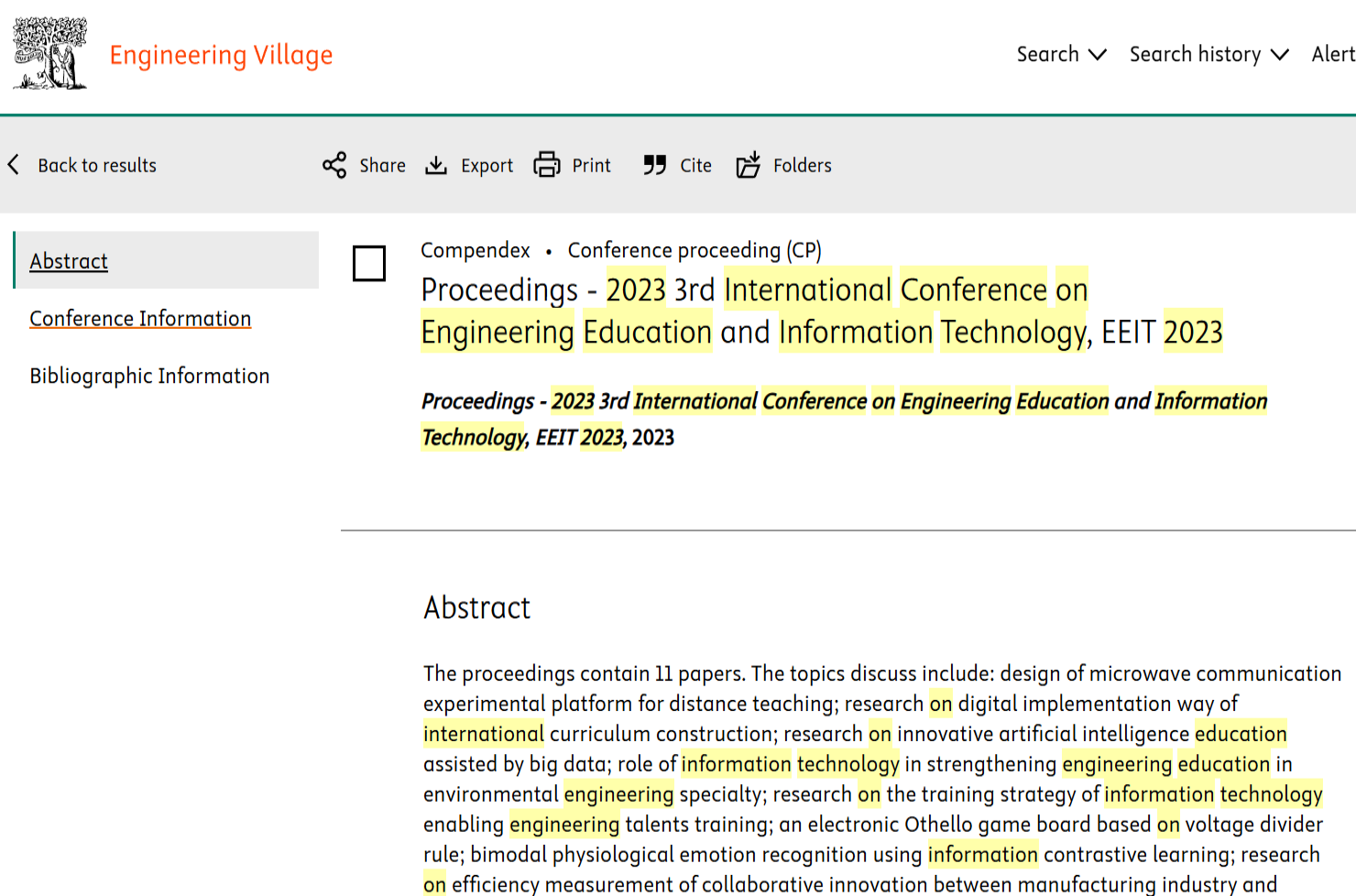Expand the Search dropdown chevron
The height and width of the screenshot is (896, 1356).
pyautogui.click(x=1097, y=55)
